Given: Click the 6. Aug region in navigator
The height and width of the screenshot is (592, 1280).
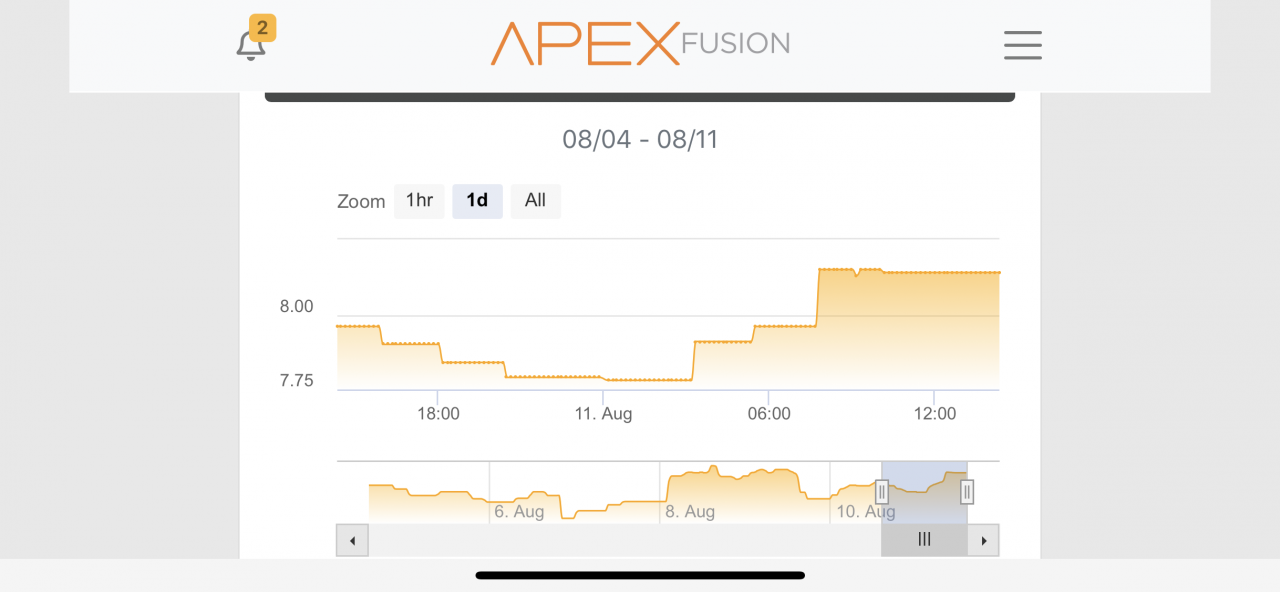Looking at the screenshot, I should click(x=519, y=512).
